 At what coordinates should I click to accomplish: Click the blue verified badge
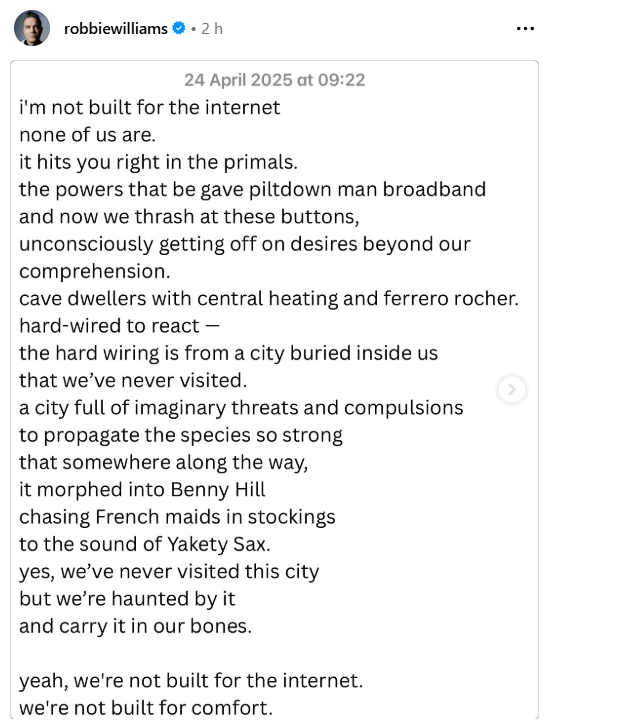pyautogui.click(x=178, y=28)
